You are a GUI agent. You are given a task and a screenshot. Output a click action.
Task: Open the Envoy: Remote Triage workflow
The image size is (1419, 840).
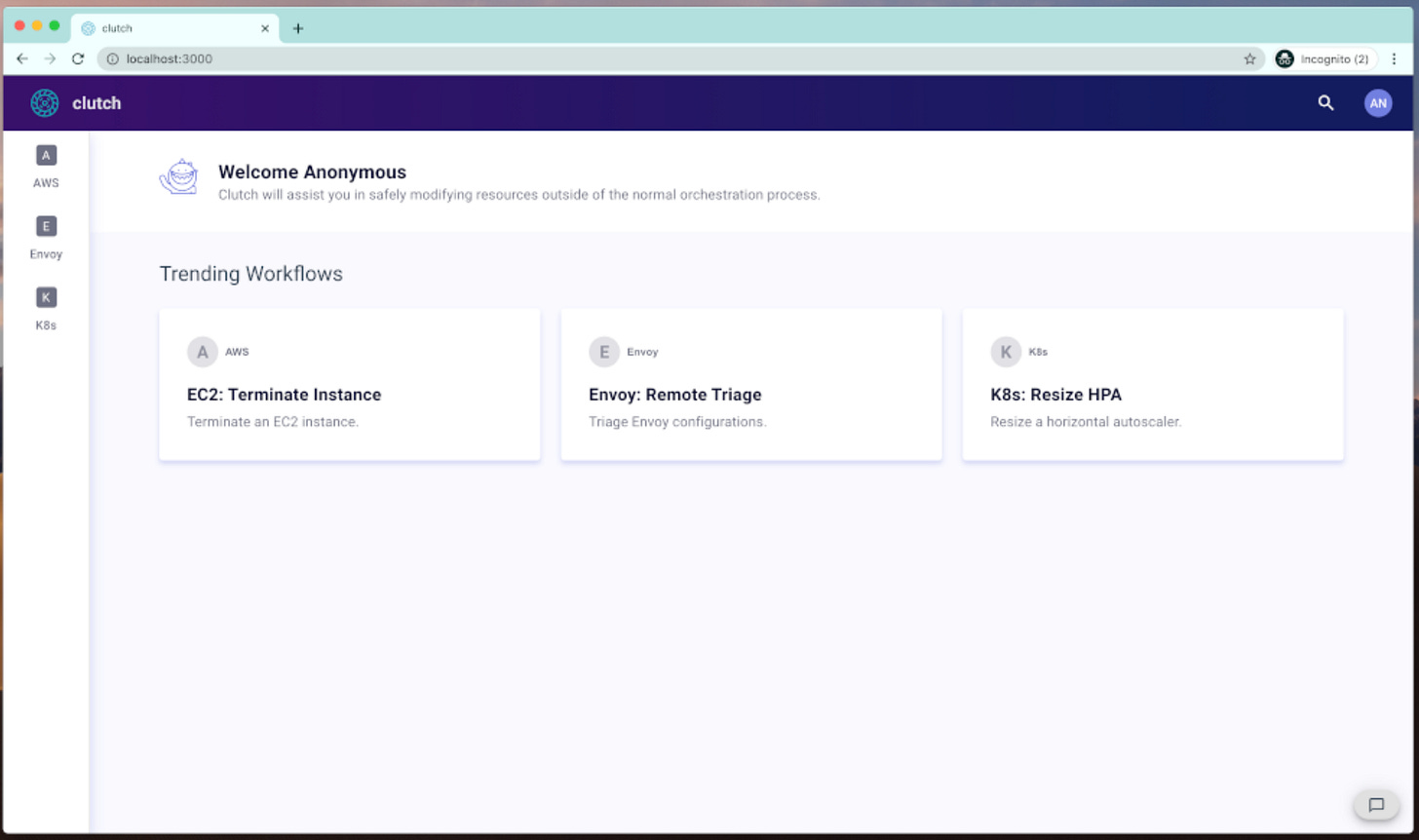pyautogui.click(x=674, y=395)
